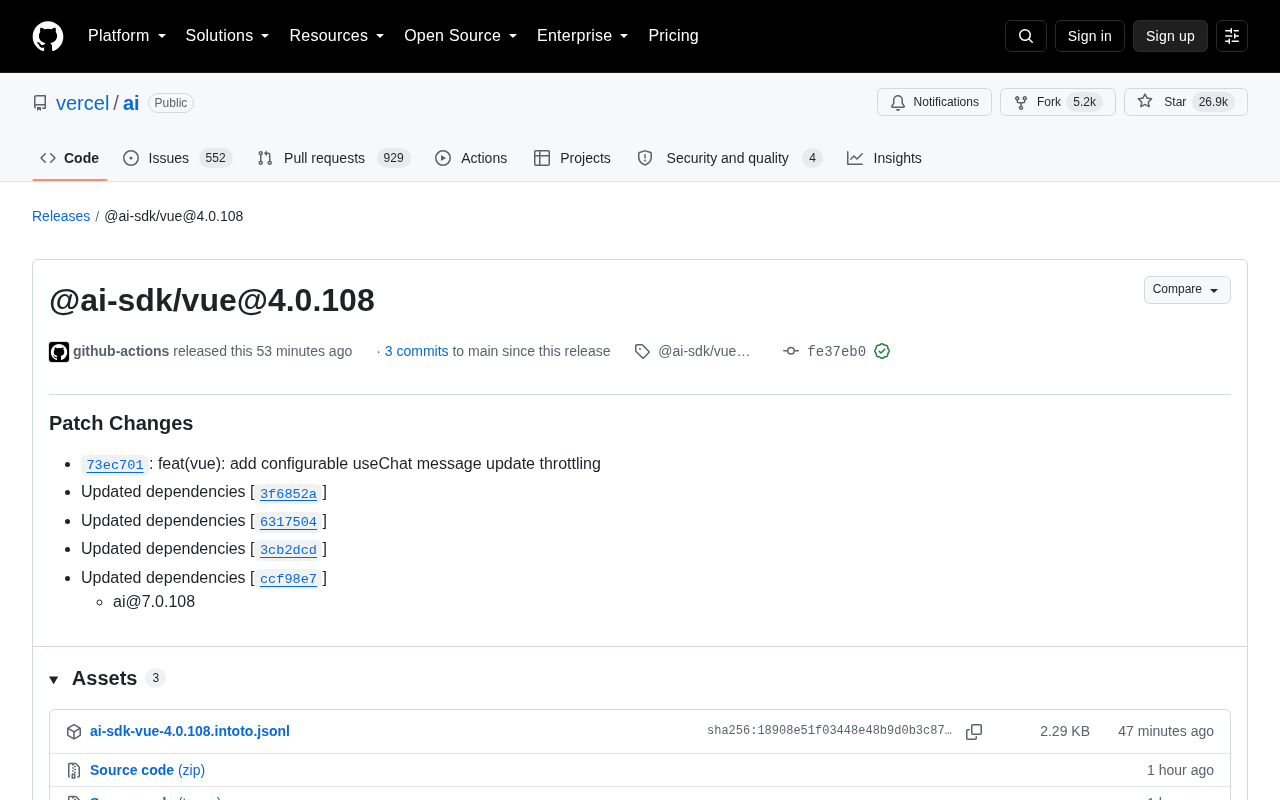
Task: Open the @ai-sdk/vue tag link
Action: tap(704, 351)
